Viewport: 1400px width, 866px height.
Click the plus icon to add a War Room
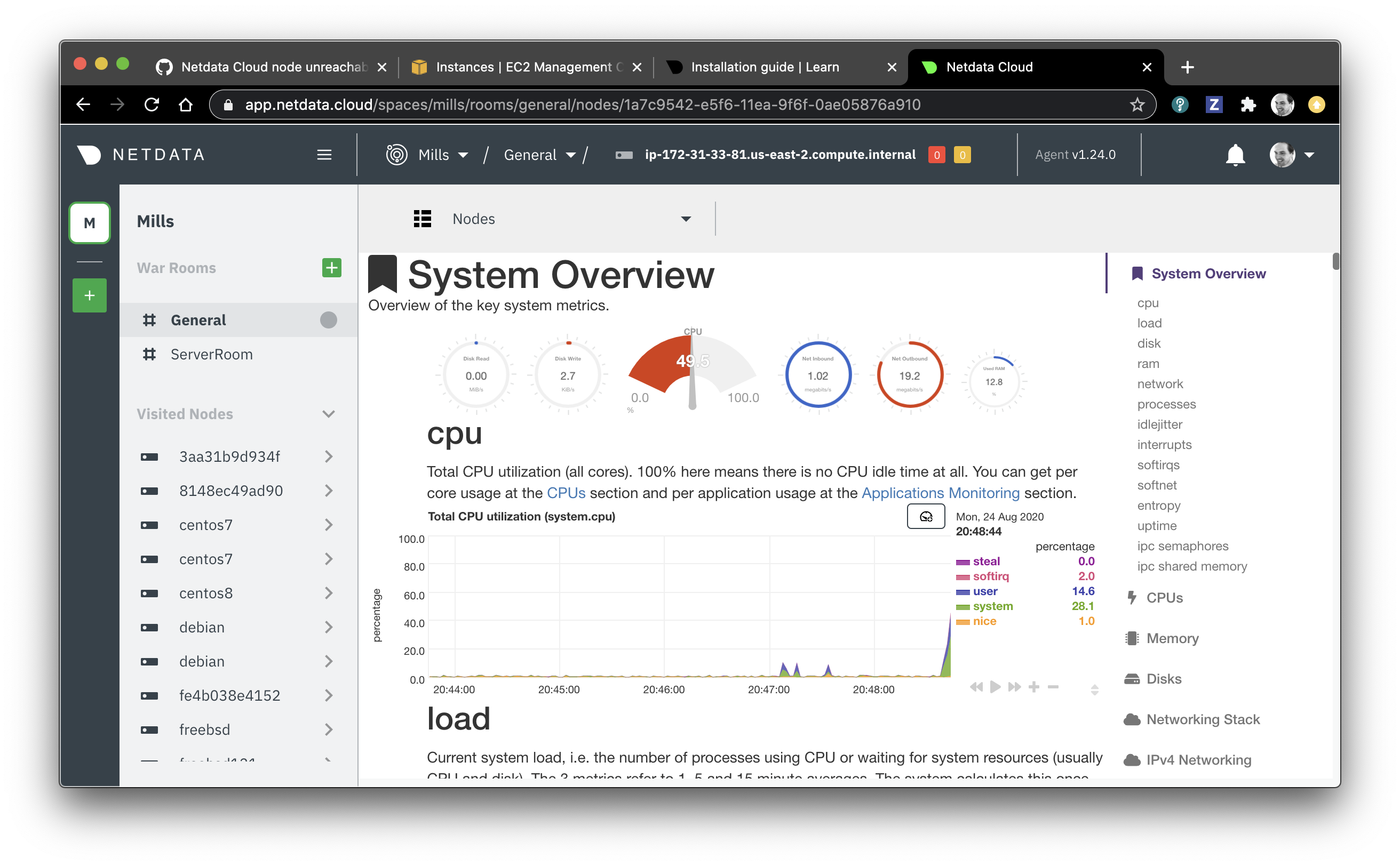pos(331,268)
